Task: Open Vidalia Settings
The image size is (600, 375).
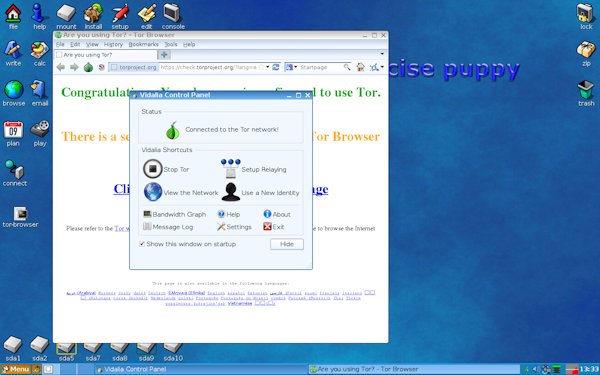Action: pyautogui.click(x=234, y=227)
